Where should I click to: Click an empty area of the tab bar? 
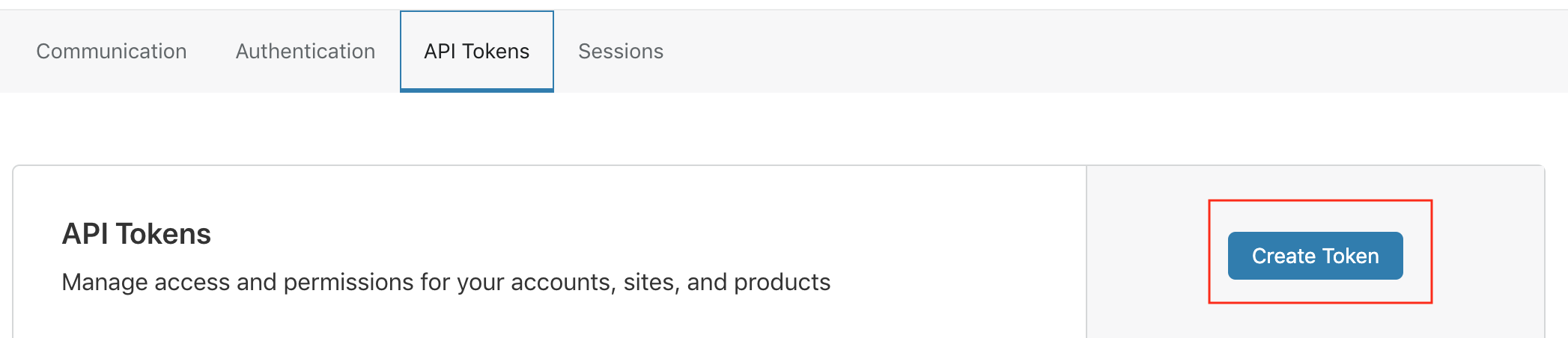click(1048, 52)
